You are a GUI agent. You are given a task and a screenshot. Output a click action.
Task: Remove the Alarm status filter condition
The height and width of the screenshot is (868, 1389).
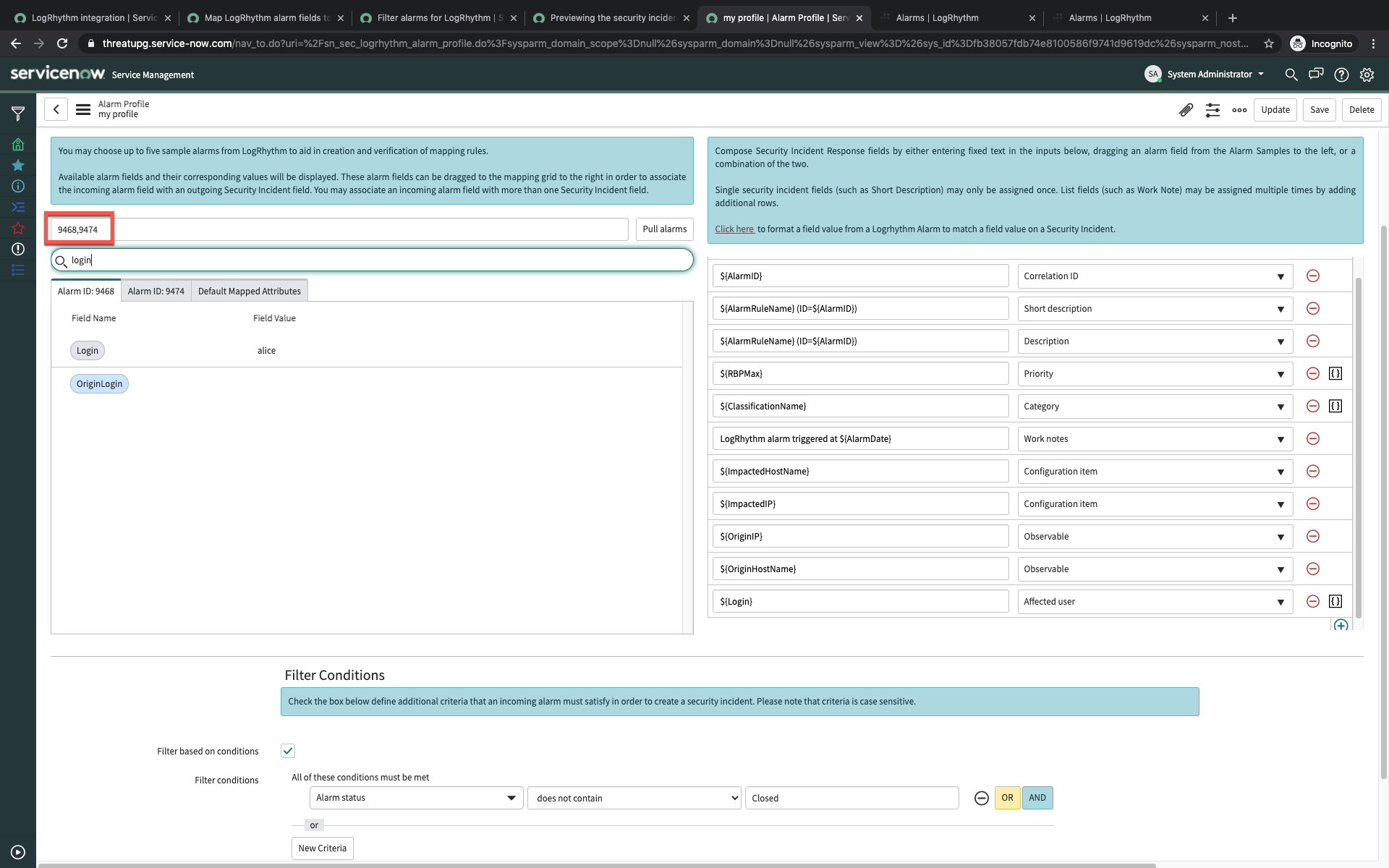point(981,799)
